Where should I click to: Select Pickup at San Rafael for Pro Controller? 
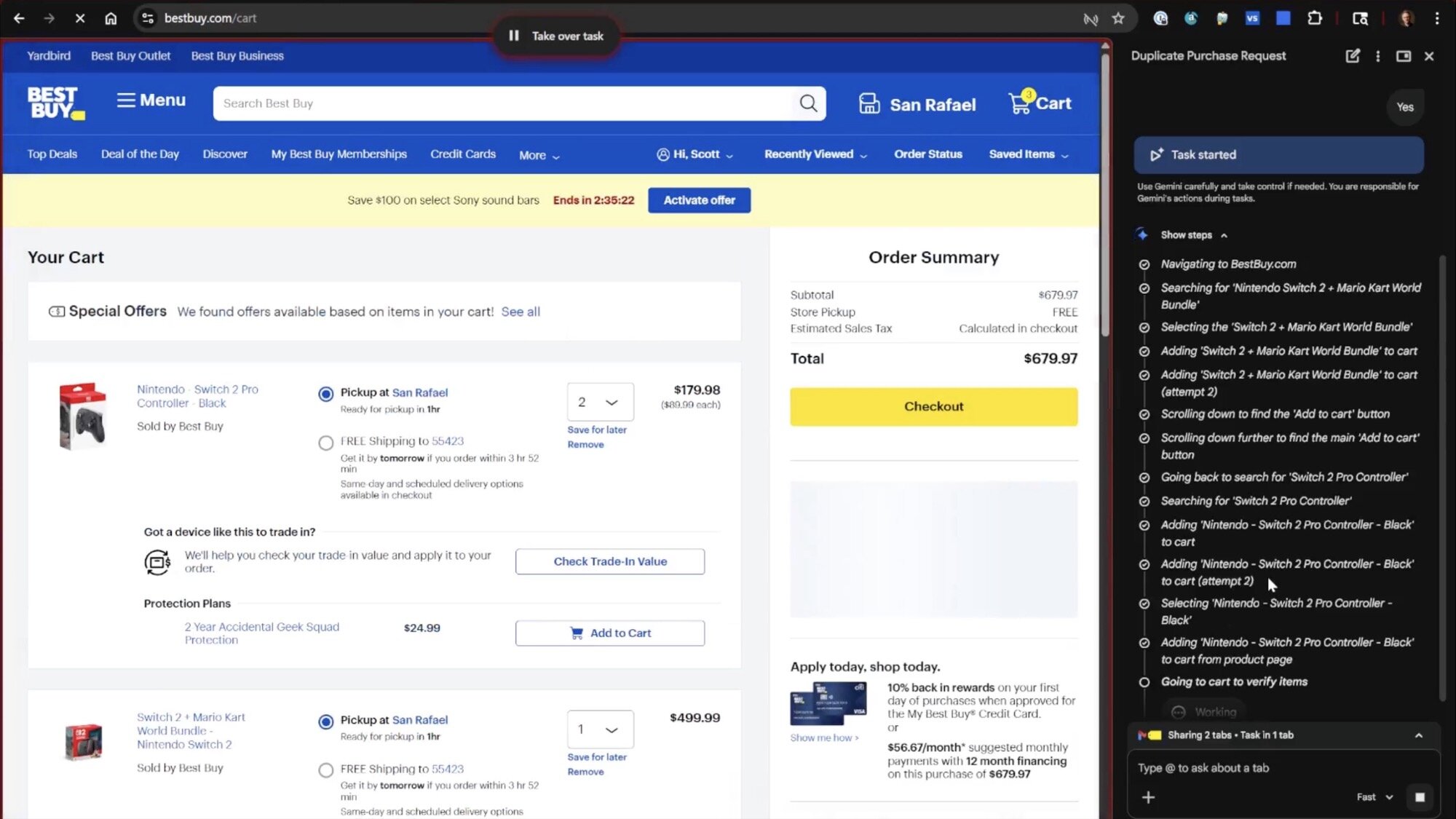point(326,394)
